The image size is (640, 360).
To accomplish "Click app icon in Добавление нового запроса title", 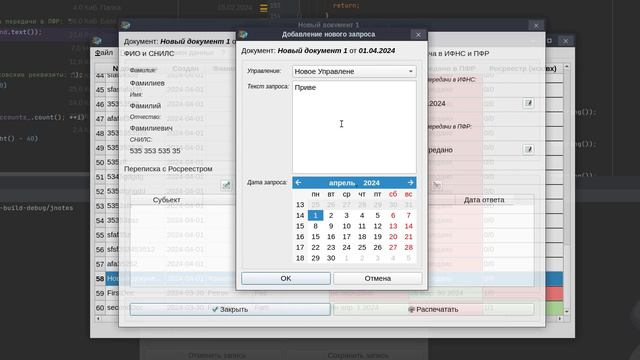I will point(244,35).
